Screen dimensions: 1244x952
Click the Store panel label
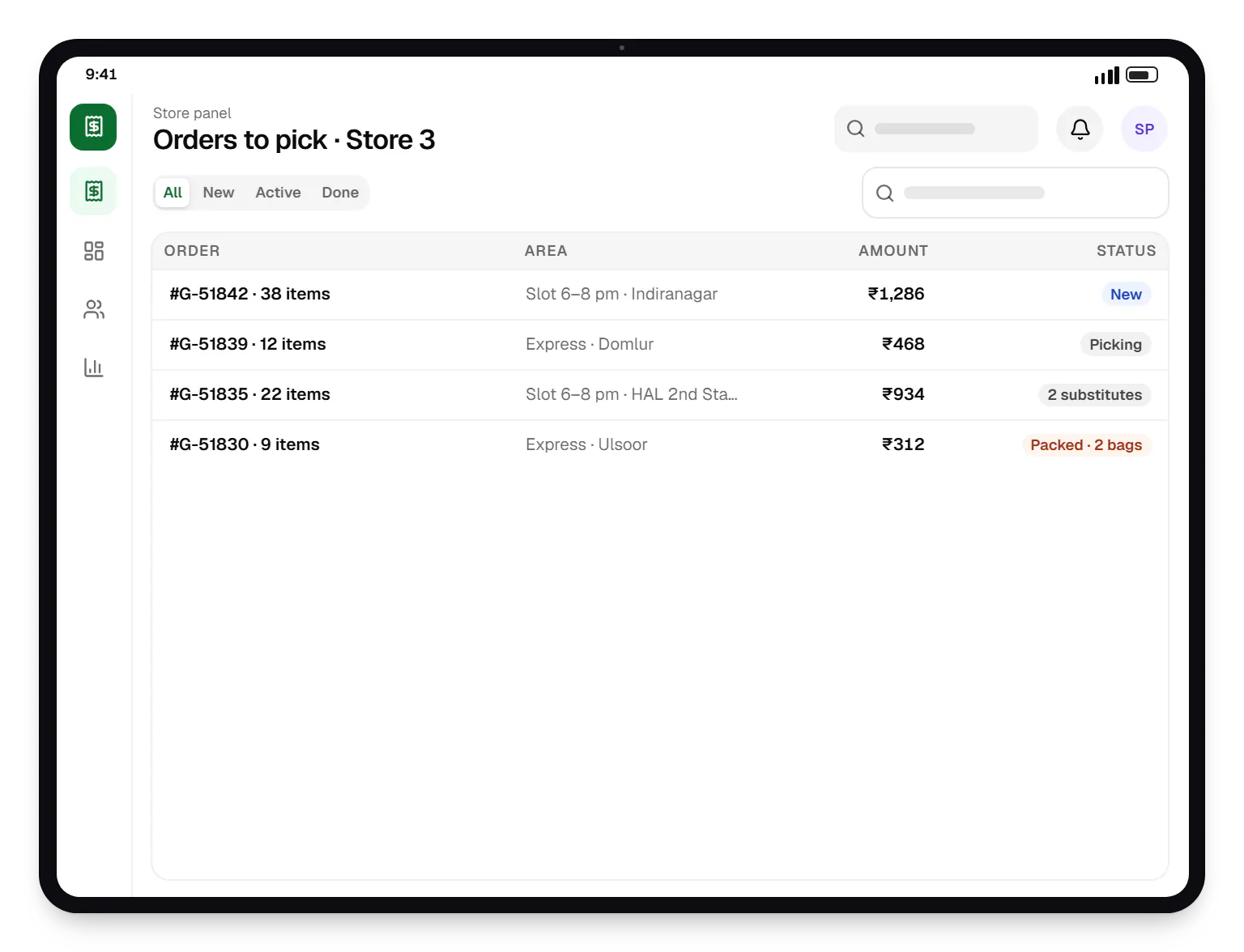pyautogui.click(x=192, y=113)
